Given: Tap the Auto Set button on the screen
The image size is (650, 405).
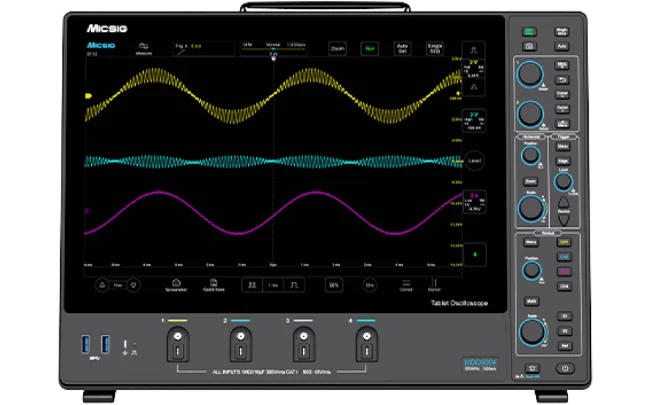Looking at the screenshot, I should coord(402,49).
